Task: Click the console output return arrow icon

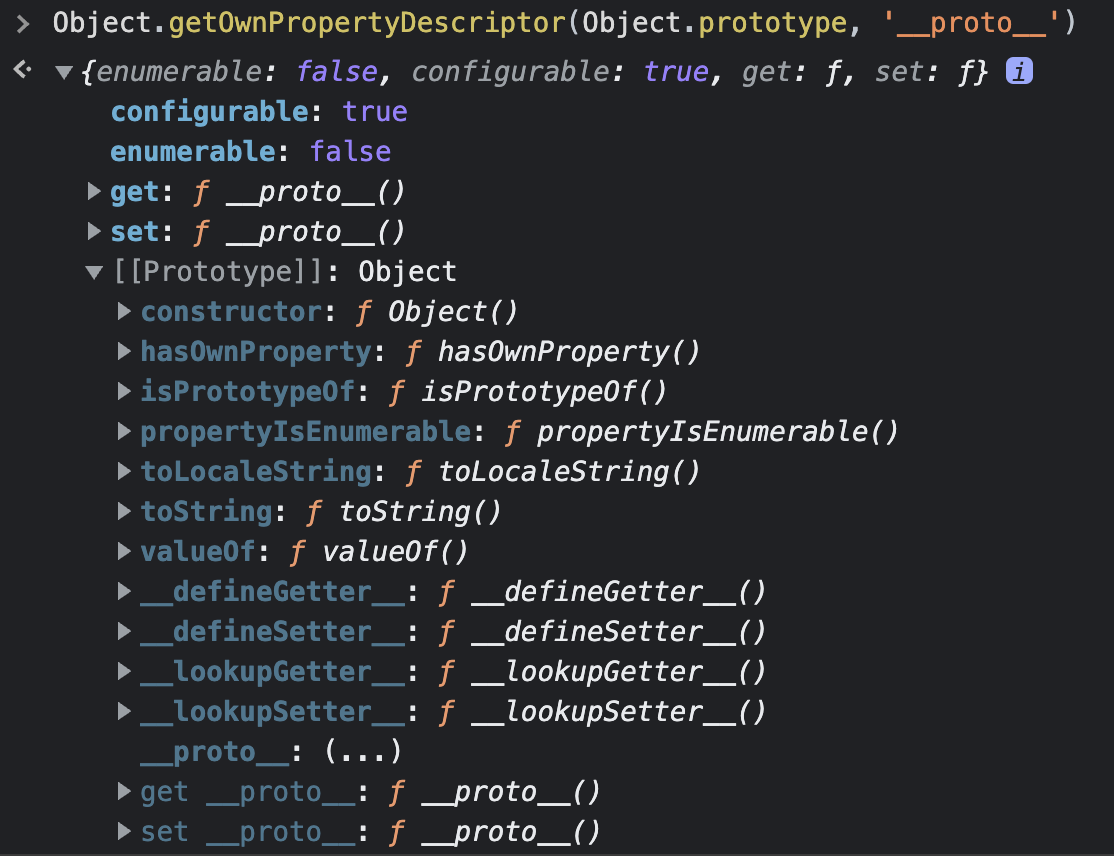Action: (22, 70)
